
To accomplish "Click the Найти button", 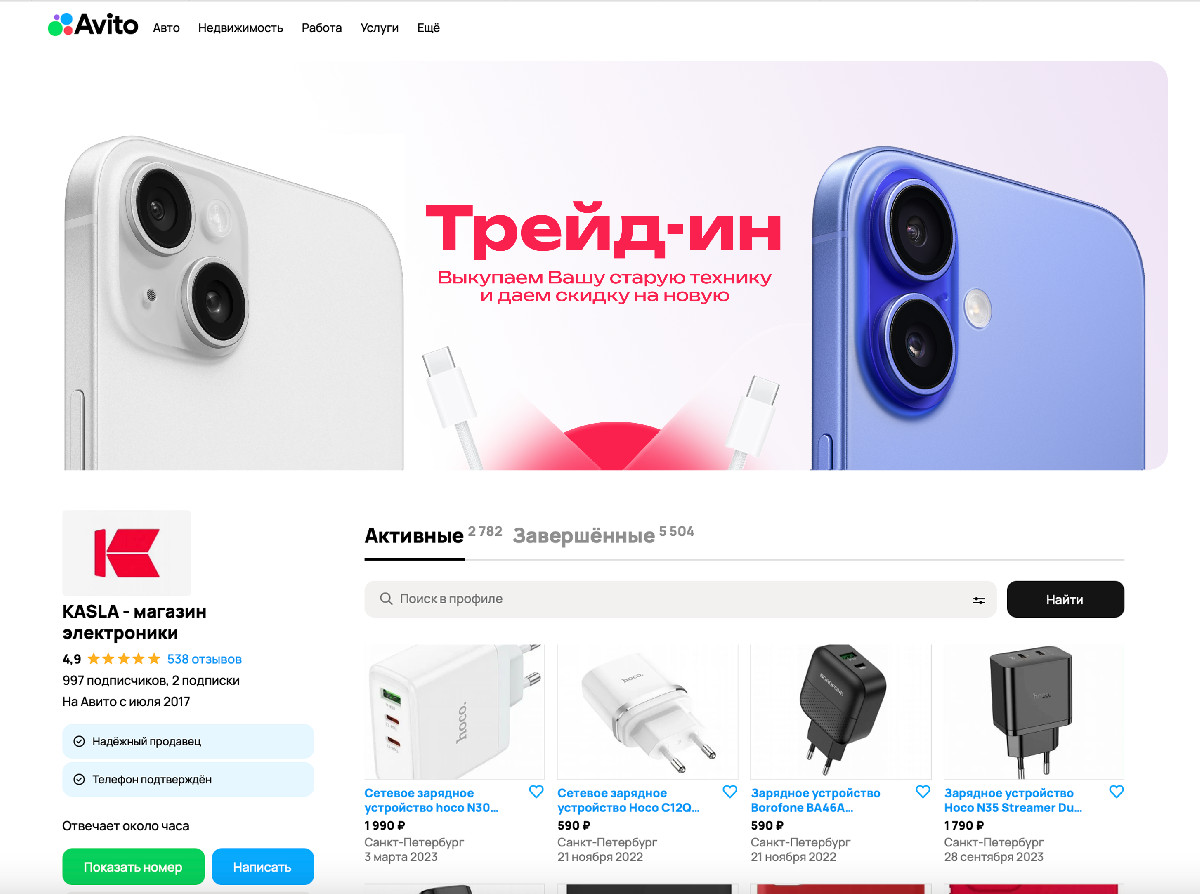I will (1065, 600).
